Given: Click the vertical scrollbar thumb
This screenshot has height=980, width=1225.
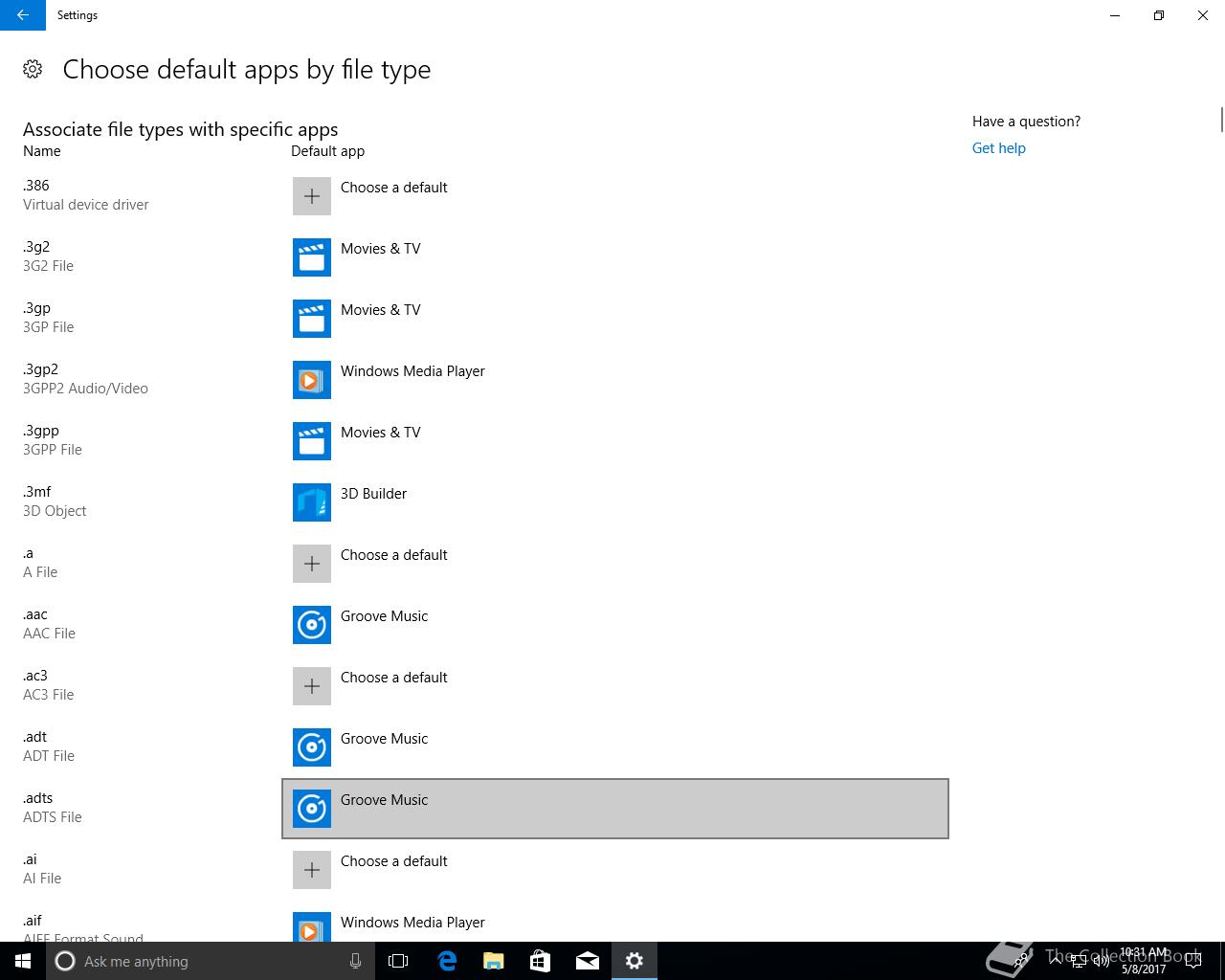Looking at the screenshot, I should point(1221,121).
